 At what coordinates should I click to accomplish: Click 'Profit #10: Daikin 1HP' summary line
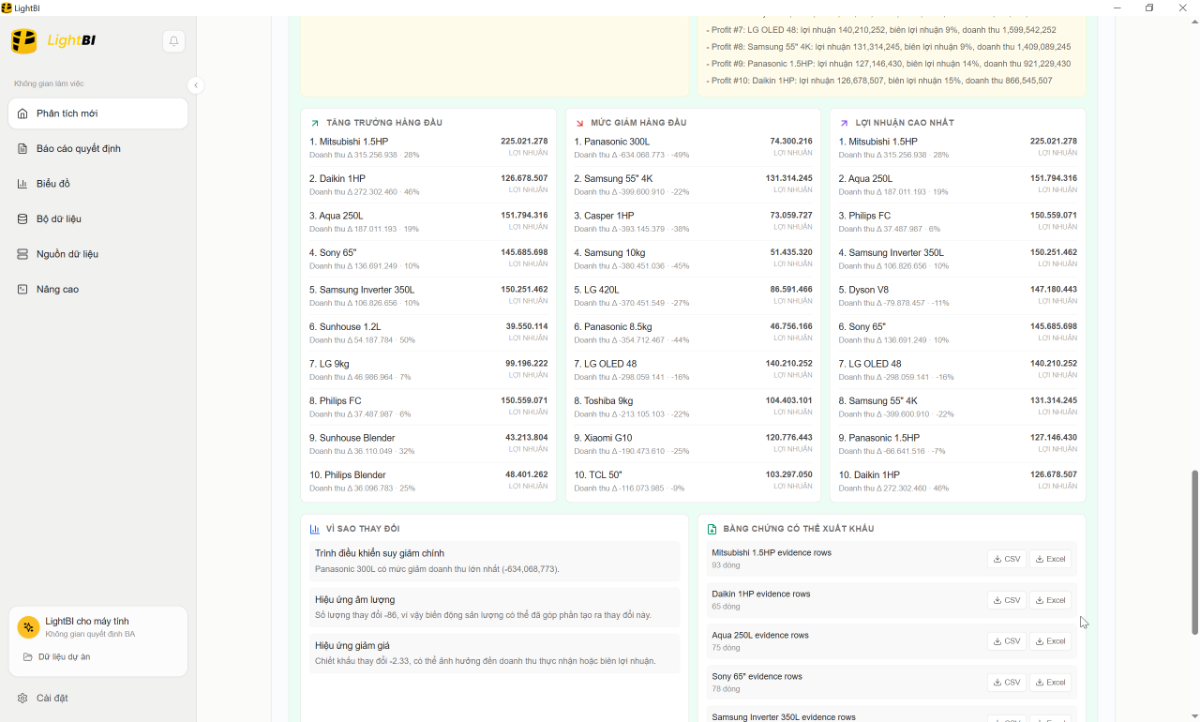tap(879, 80)
